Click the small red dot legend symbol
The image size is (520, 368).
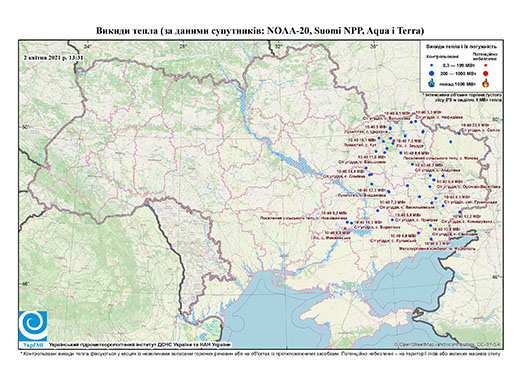pos(486,66)
